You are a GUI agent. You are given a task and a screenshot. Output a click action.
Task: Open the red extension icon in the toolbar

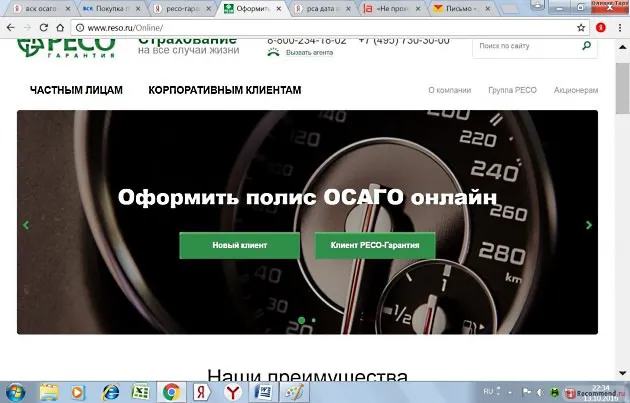(x=601, y=28)
